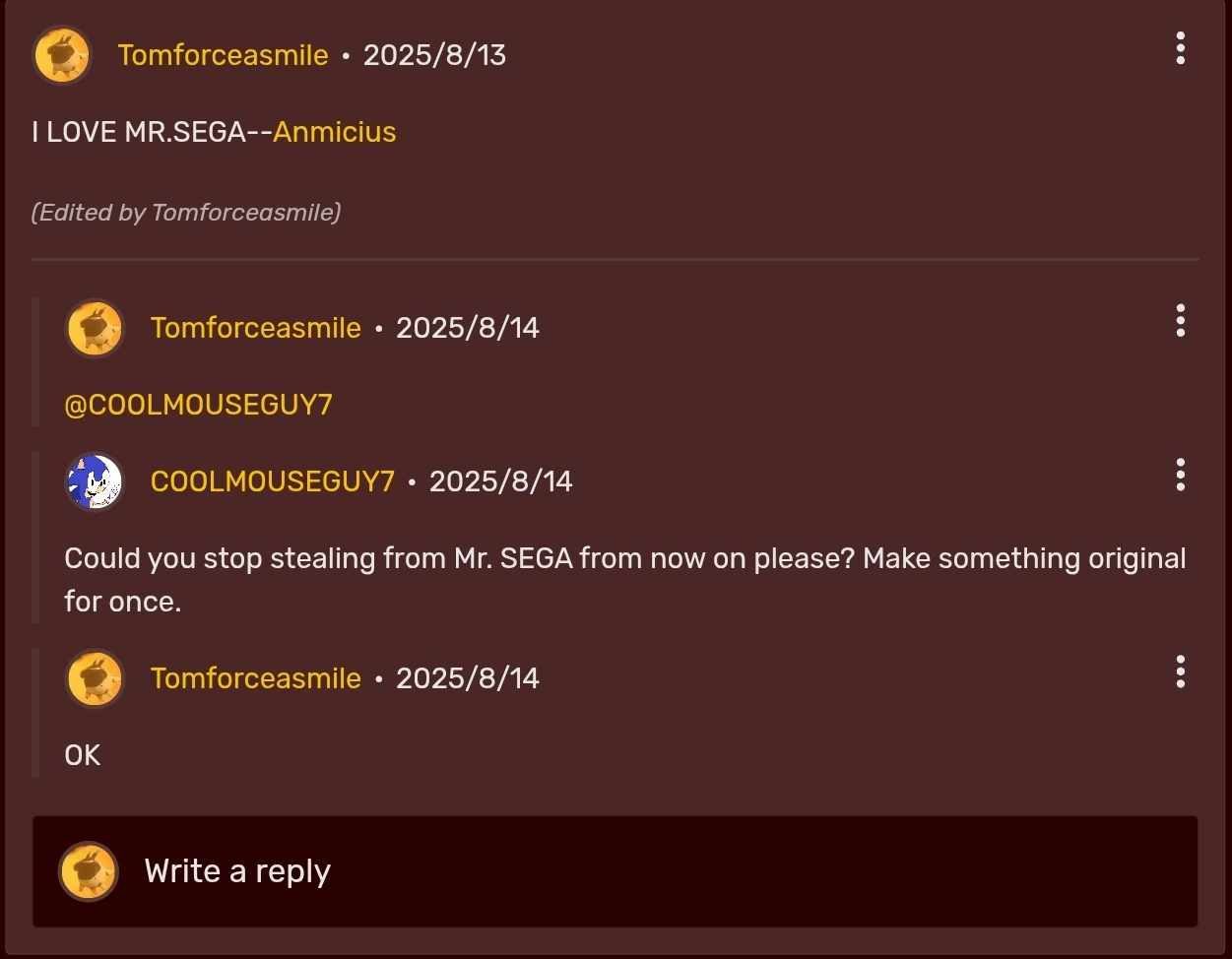The width and height of the screenshot is (1232, 959).
Task: Open the options menu on the "OK" reply
Action: [1180, 671]
